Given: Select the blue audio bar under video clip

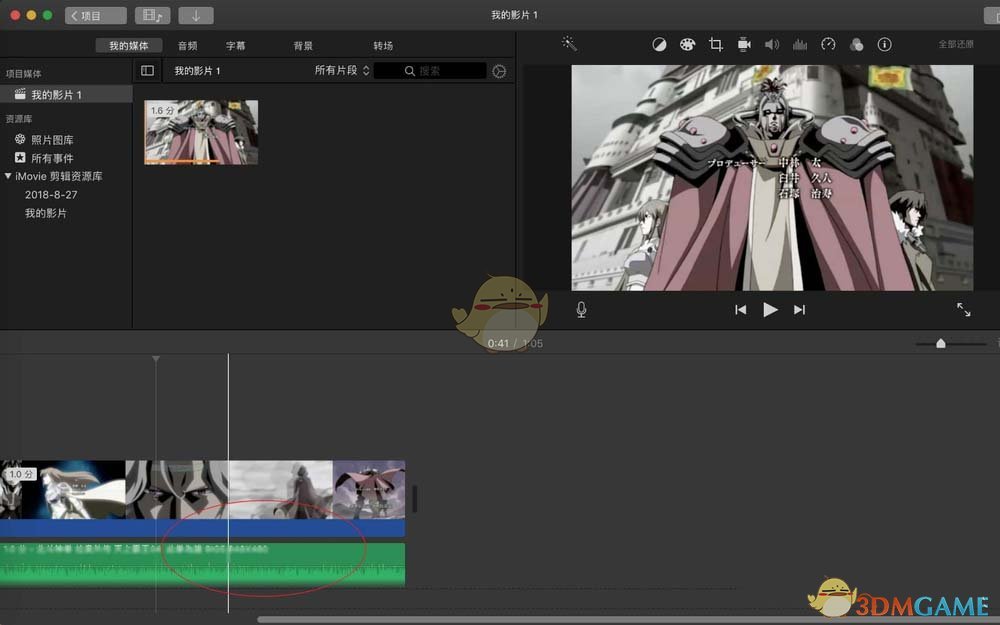Looking at the screenshot, I should click(x=202, y=527).
